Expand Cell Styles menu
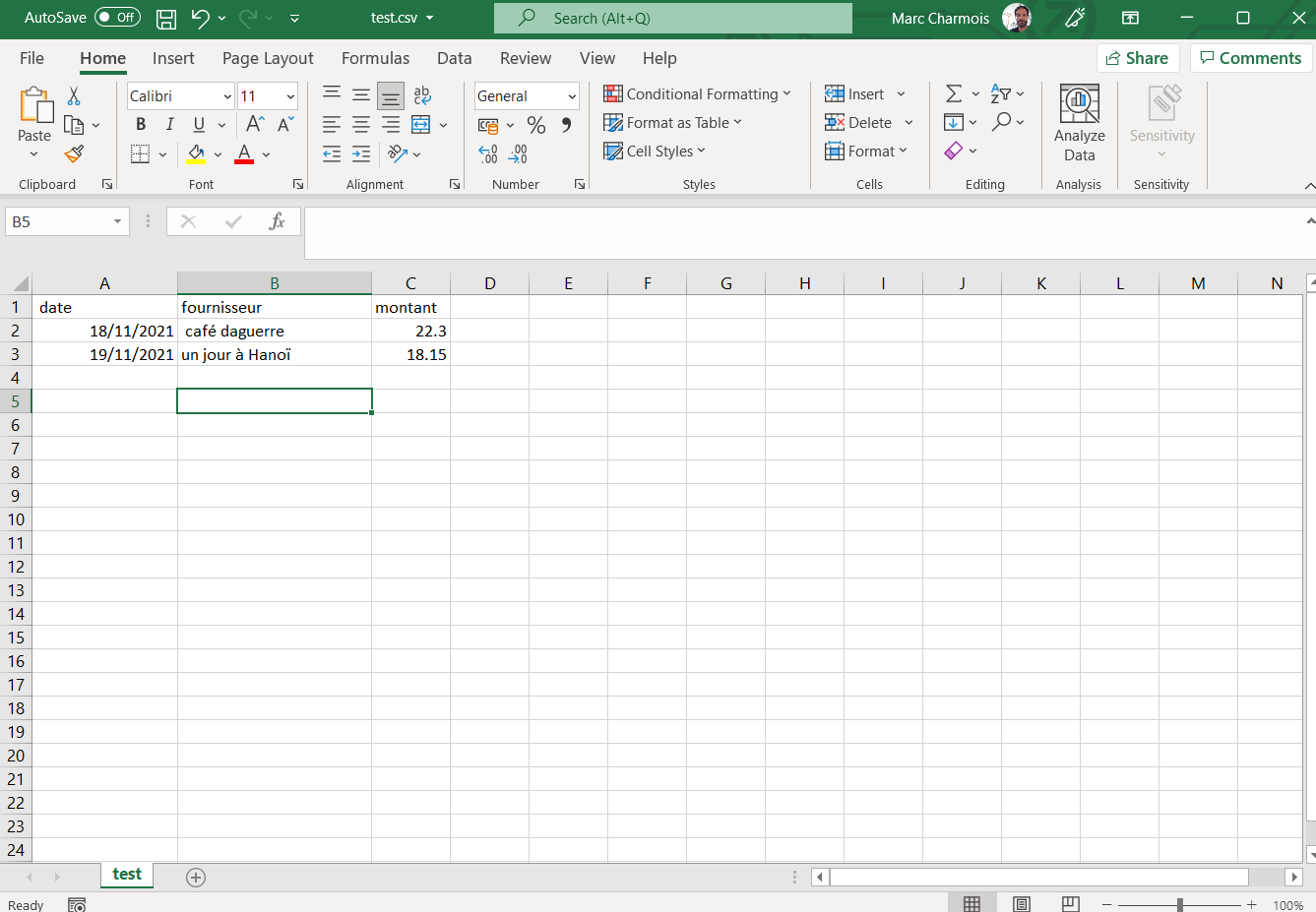Screen dimensions: 1316x912 (655, 151)
